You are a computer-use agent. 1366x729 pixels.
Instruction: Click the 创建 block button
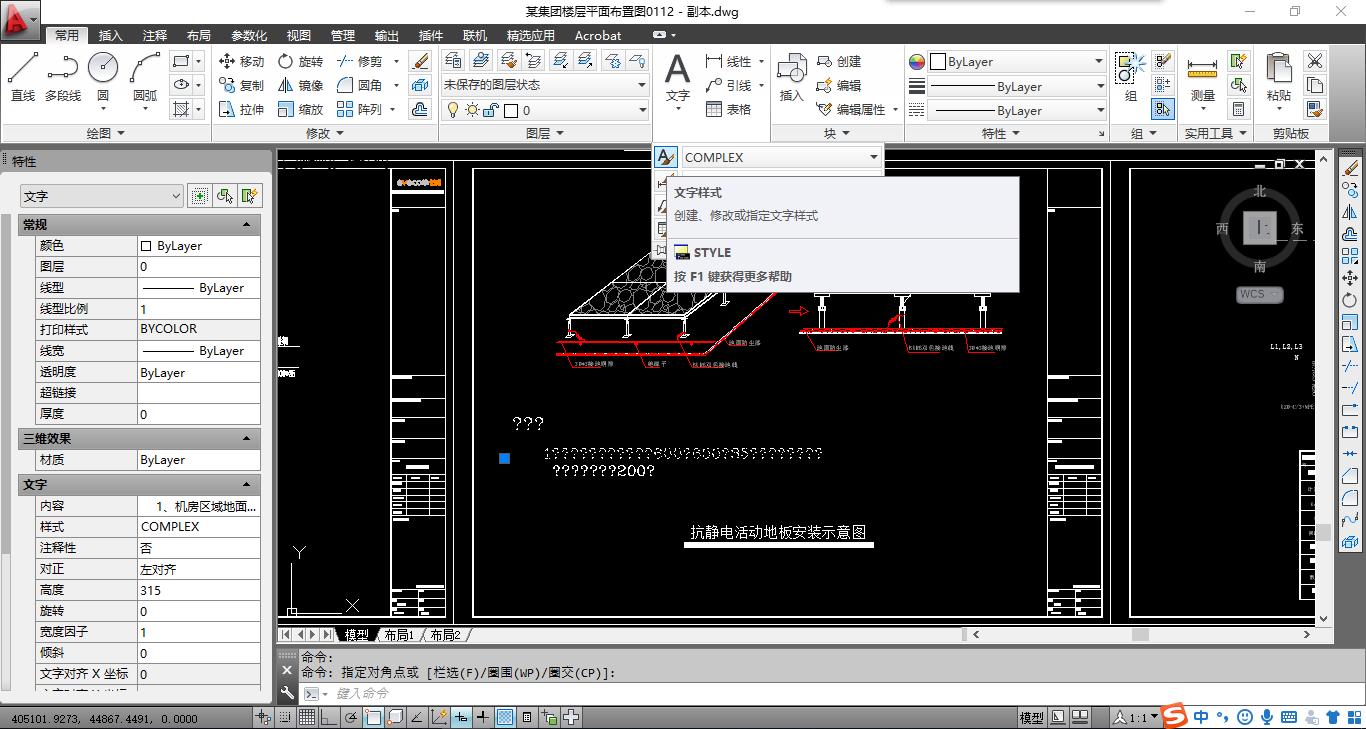(x=839, y=61)
